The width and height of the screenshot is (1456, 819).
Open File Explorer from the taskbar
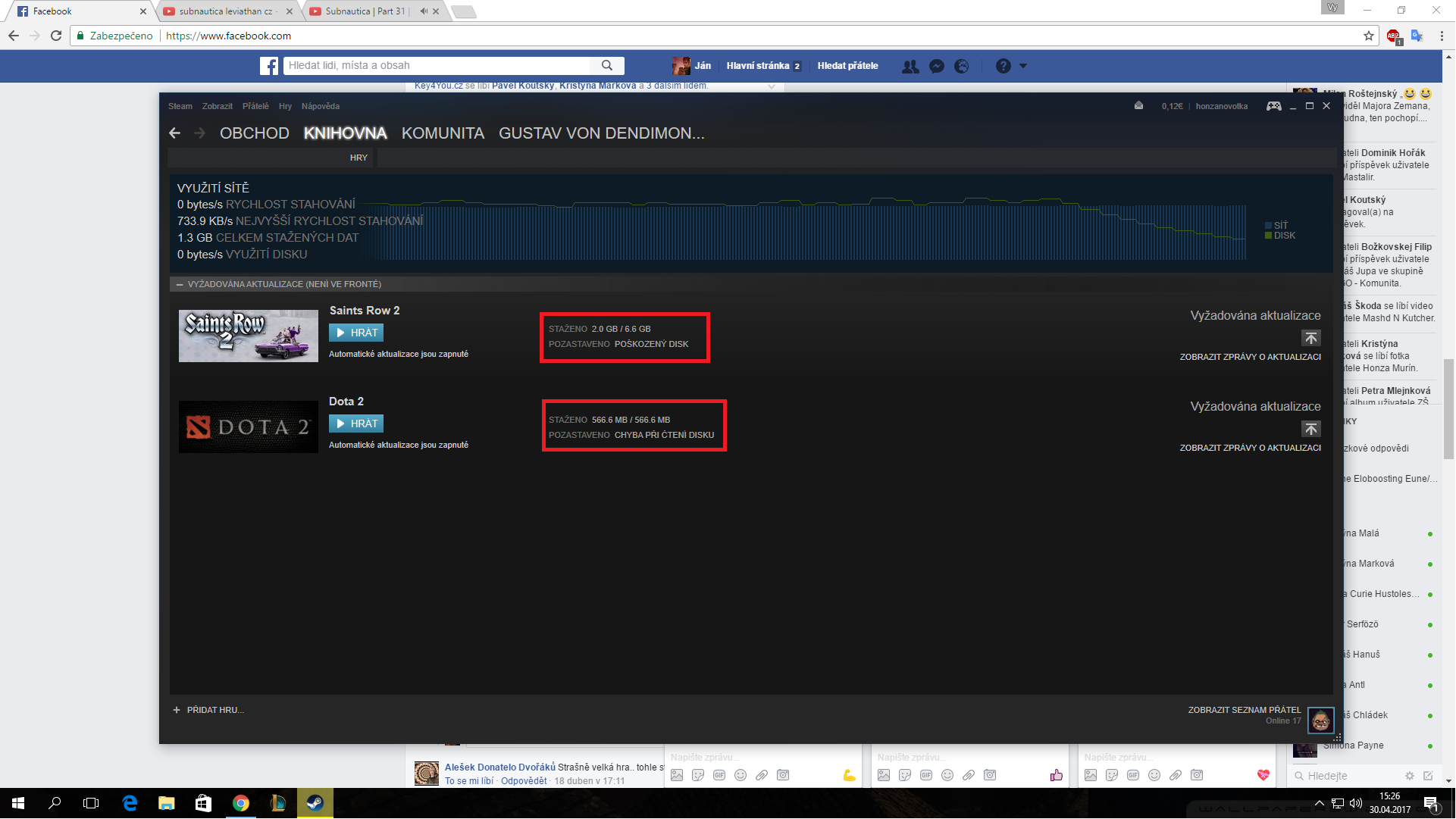(167, 803)
